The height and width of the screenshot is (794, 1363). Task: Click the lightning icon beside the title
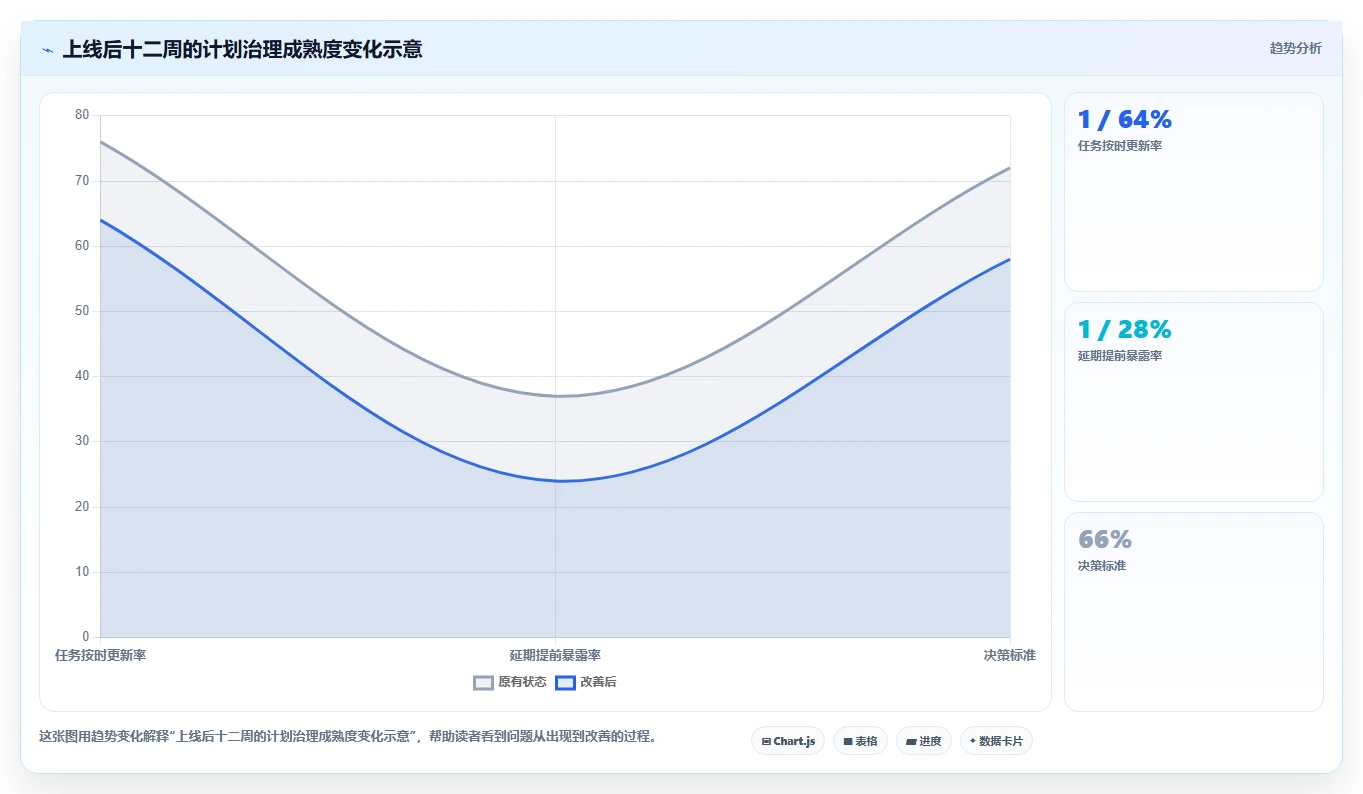coord(47,50)
